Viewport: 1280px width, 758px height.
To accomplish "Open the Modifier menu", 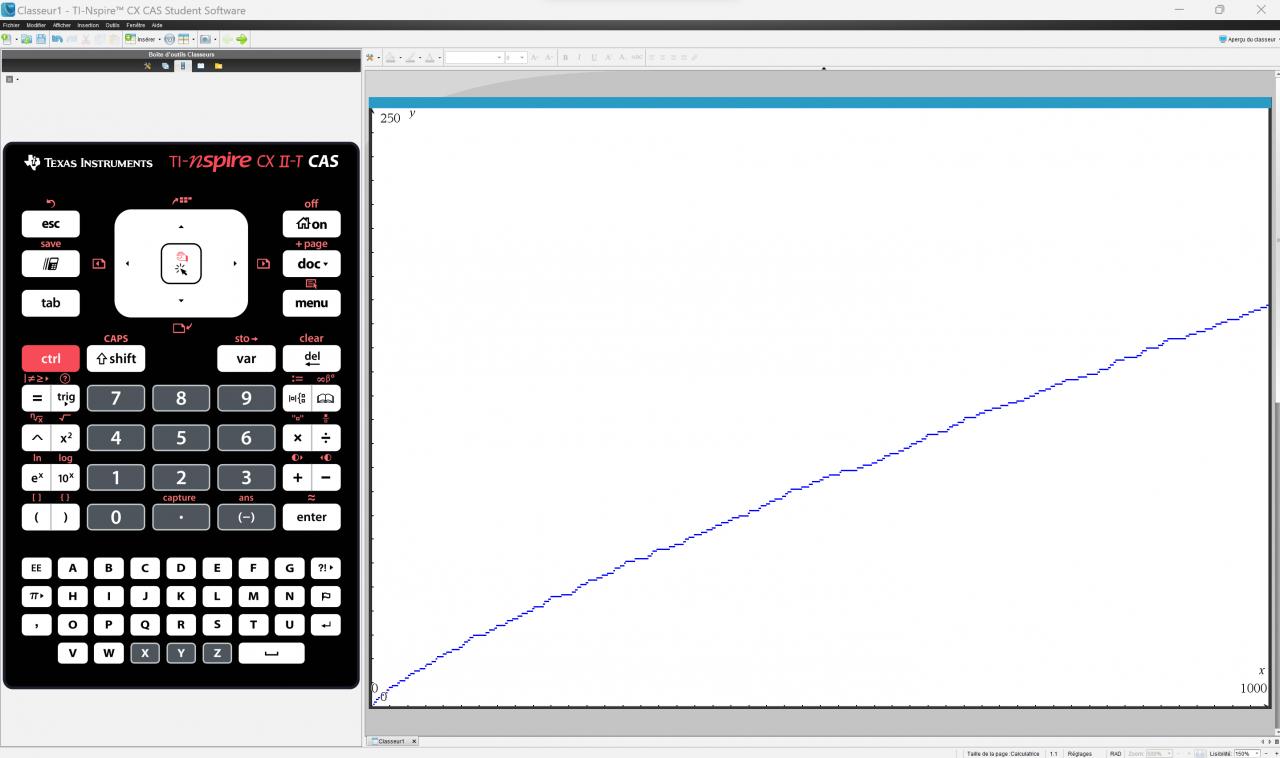I will (36, 25).
